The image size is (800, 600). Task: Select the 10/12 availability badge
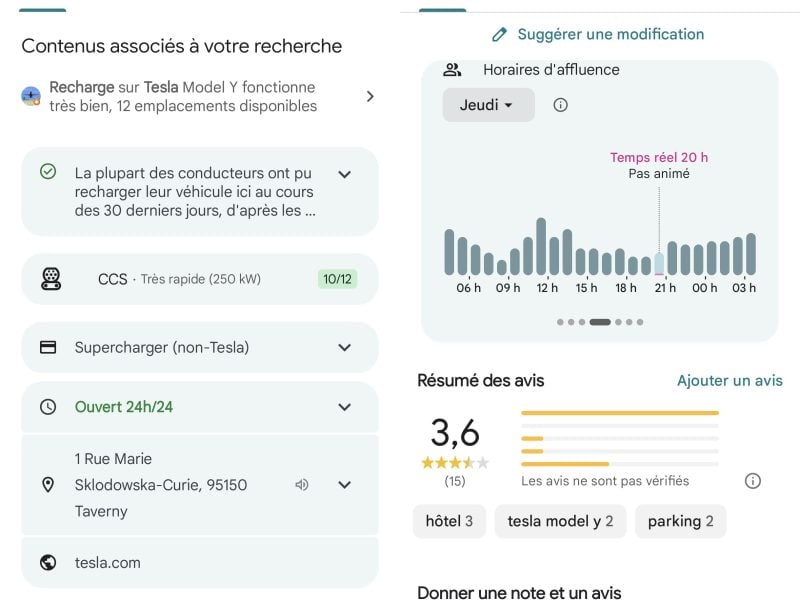pyautogui.click(x=337, y=279)
